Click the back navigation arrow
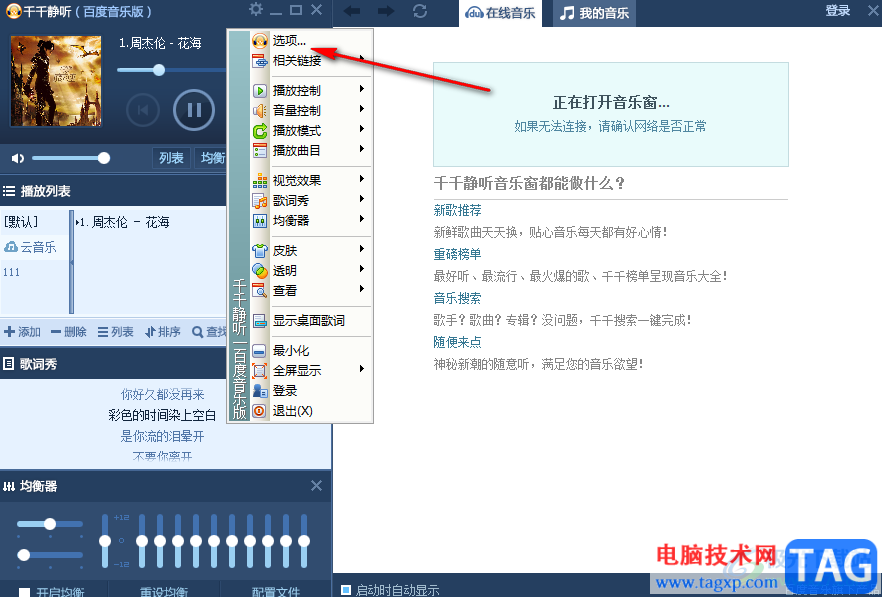The height and width of the screenshot is (597, 882). pyautogui.click(x=352, y=11)
